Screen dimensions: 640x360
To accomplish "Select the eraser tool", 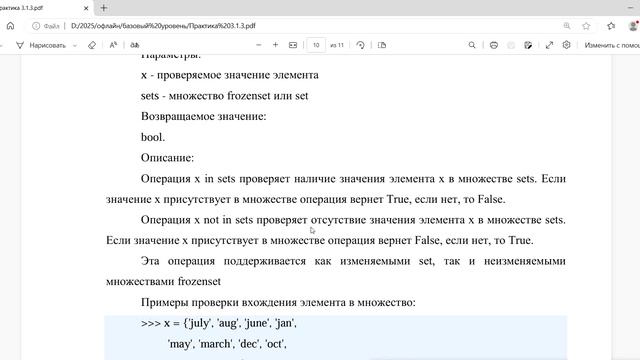I will [x=92, y=45].
